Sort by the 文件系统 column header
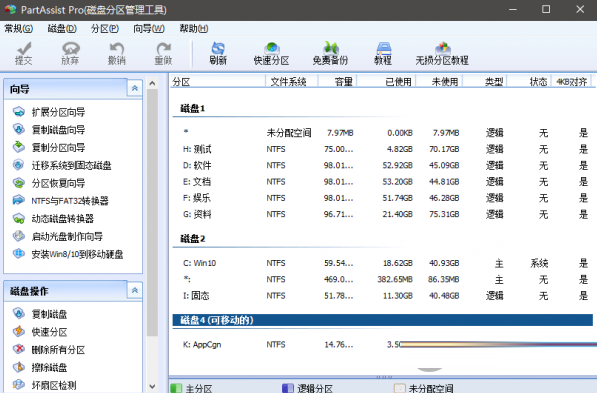This screenshot has height=393, width=597. pyautogui.click(x=291, y=81)
